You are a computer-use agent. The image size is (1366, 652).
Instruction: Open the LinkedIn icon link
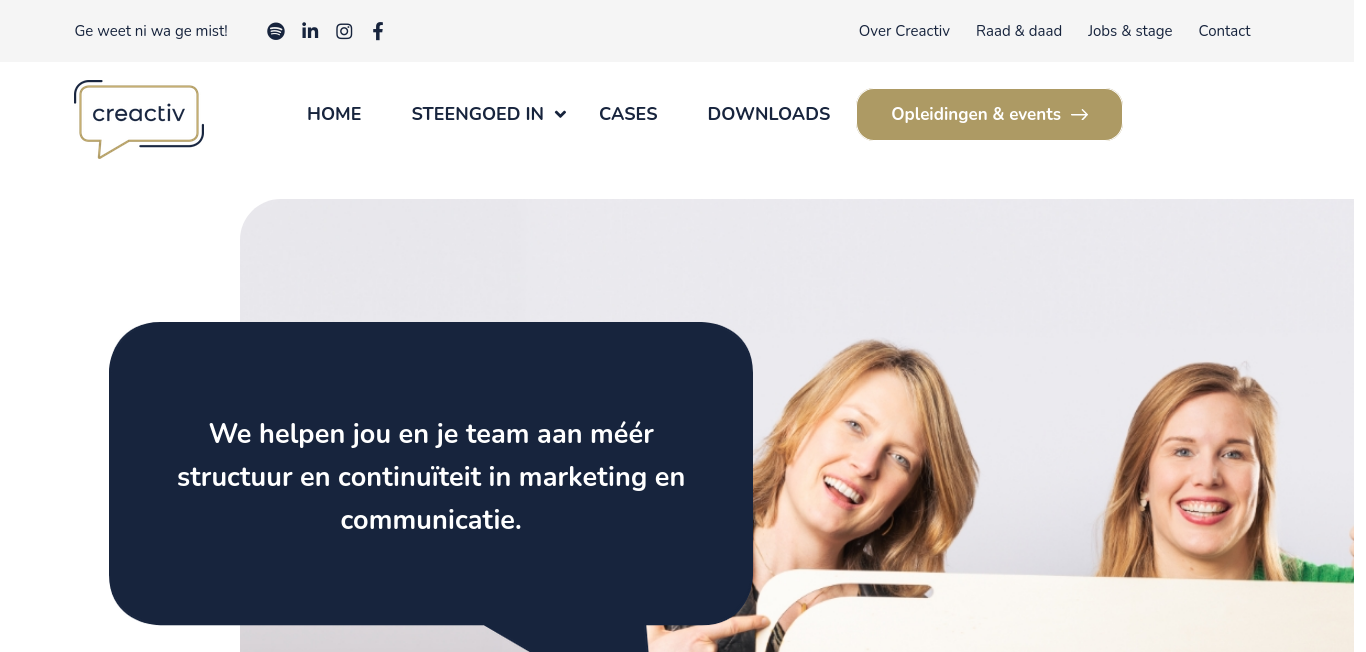(310, 31)
